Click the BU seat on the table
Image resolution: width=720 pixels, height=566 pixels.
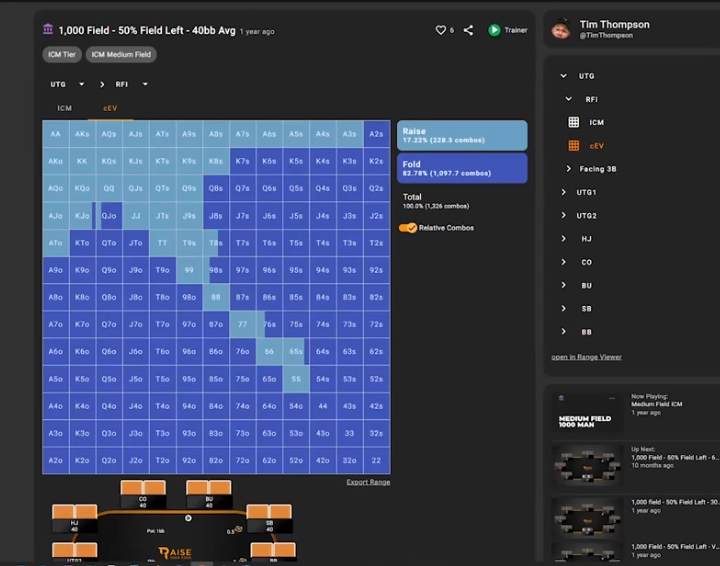click(x=209, y=494)
